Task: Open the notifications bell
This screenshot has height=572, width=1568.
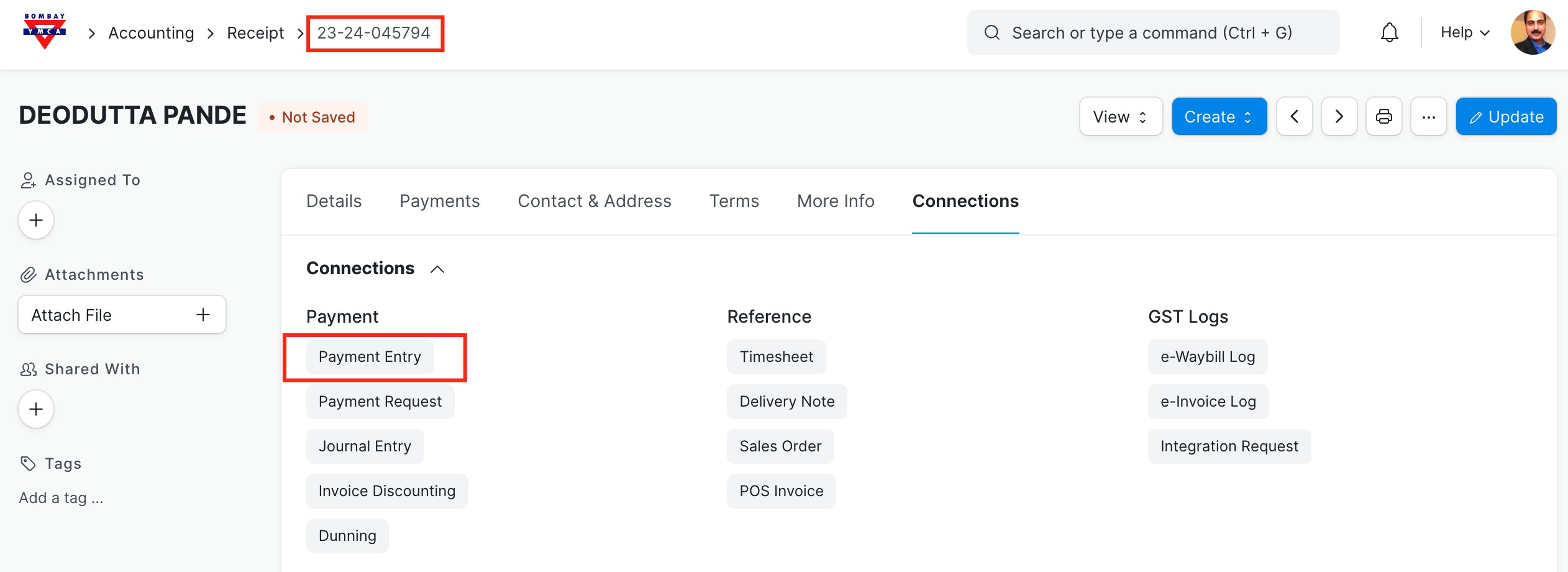Action: tap(1389, 32)
